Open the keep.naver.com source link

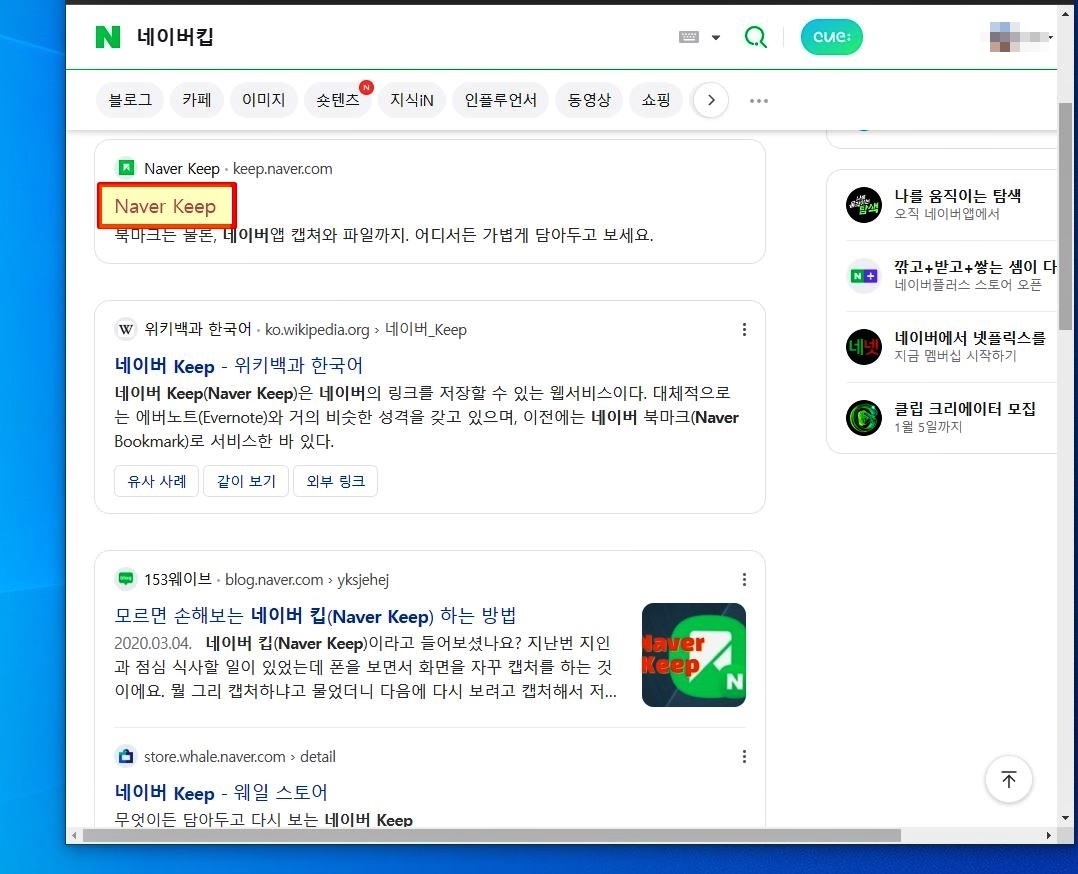[283, 168]
